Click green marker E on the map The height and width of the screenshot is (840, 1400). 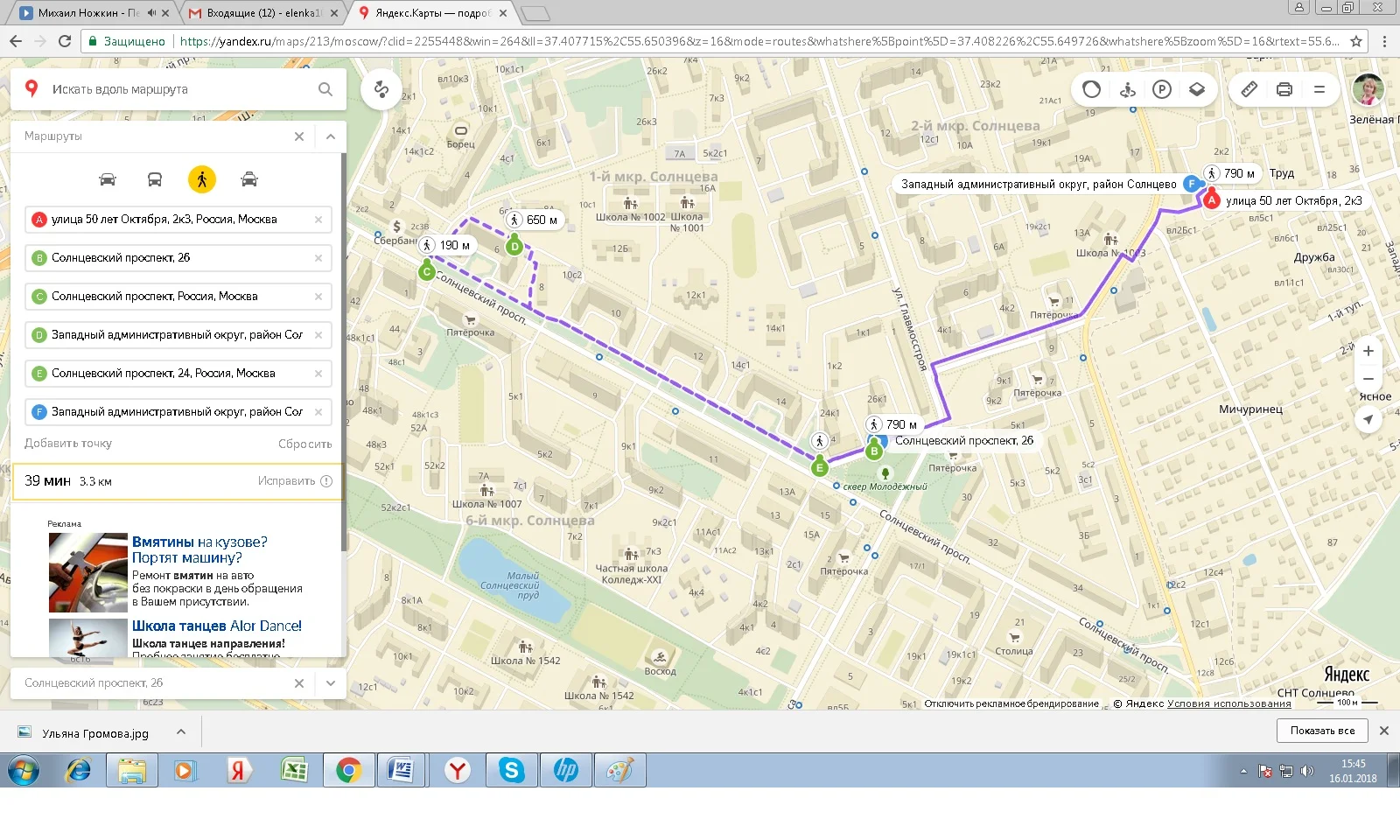pos(820,466)
